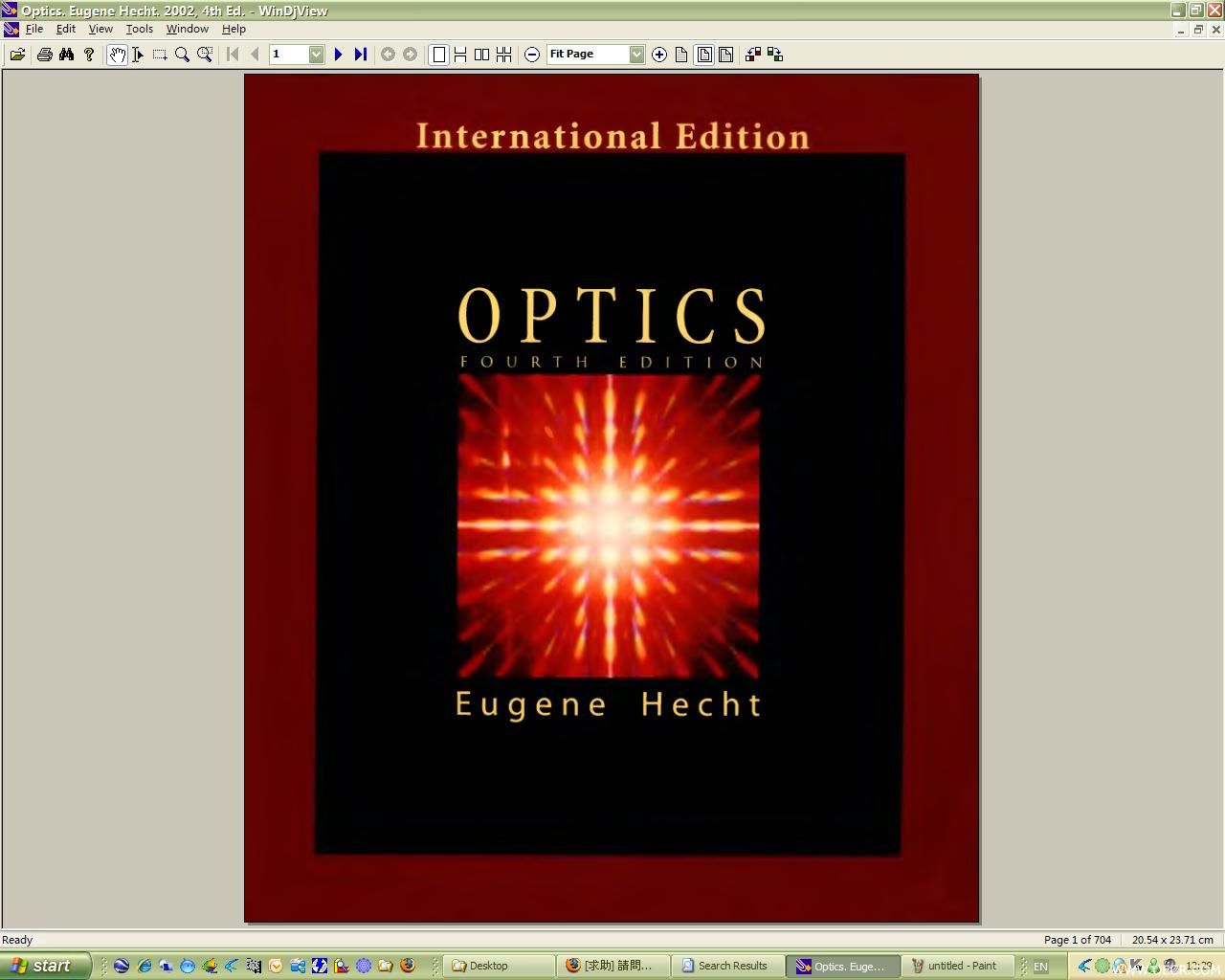Click the Windows start button
Screen dimensions: 1225x980
point(45,966)
